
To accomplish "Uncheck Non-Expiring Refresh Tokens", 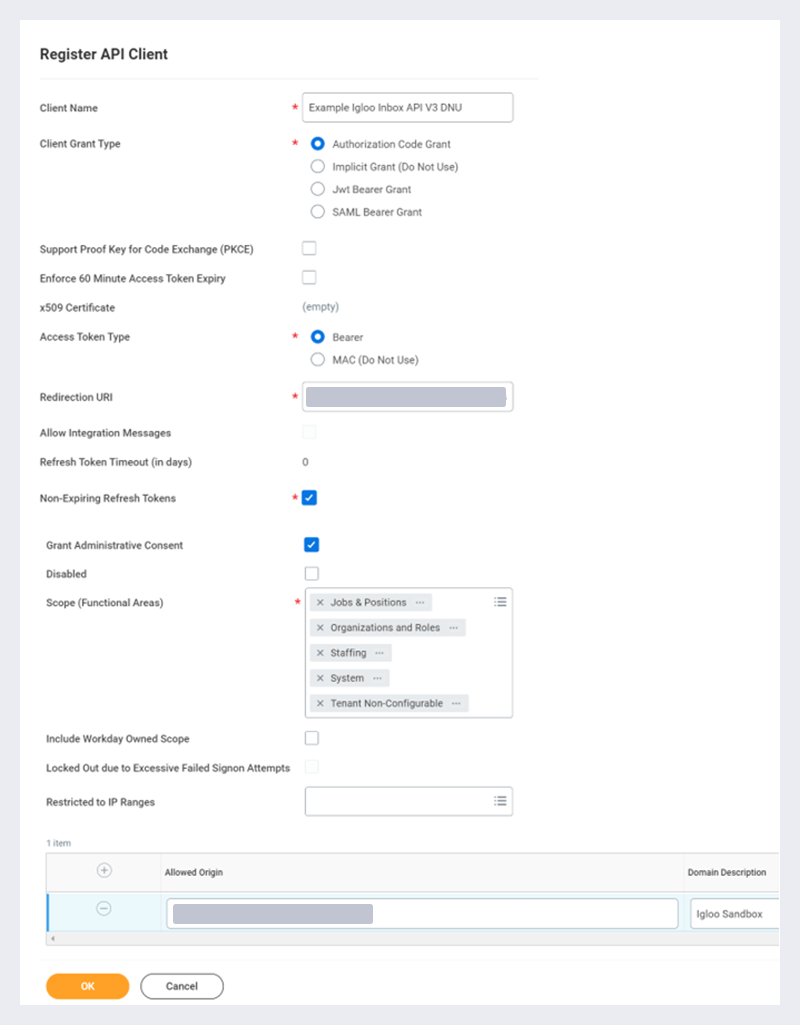I will pyautogui.click(x=309, y=498).
